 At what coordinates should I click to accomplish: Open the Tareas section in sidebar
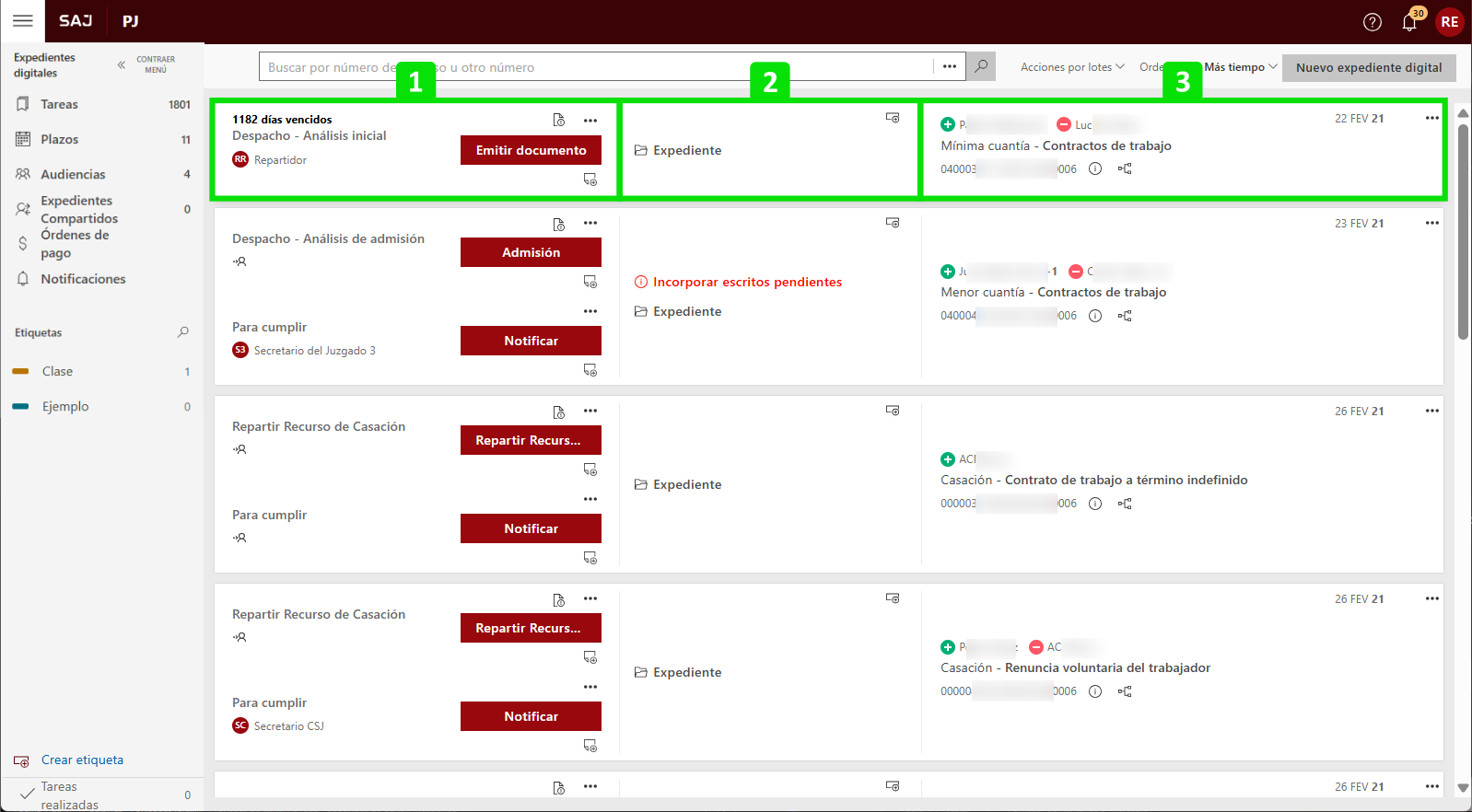(x=59, y=104)
